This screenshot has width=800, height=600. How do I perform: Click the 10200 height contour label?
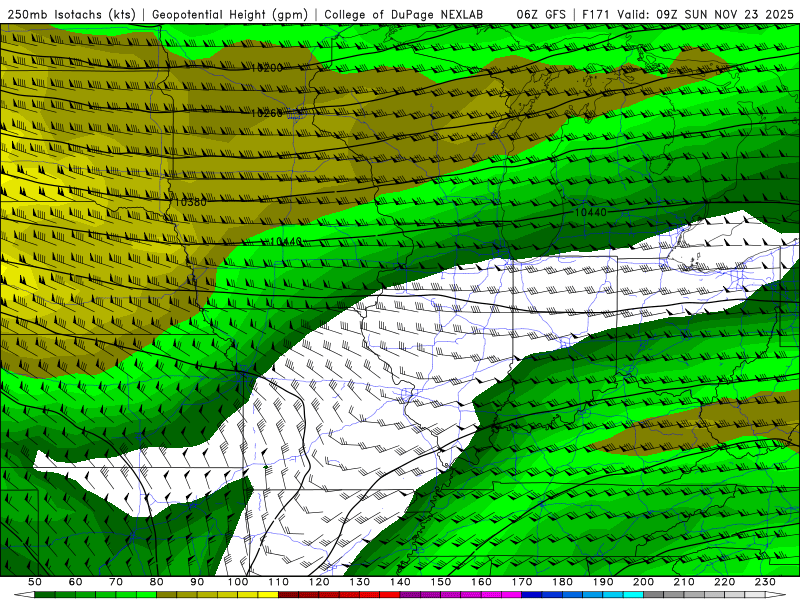(267, 67)
